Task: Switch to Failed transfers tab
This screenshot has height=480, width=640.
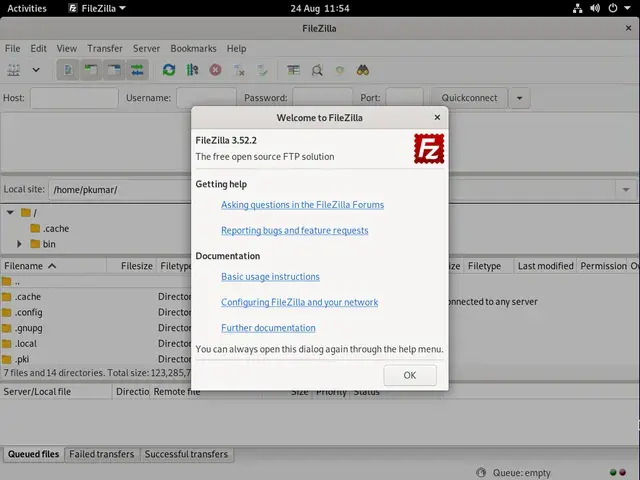Action: pos(102,454)
